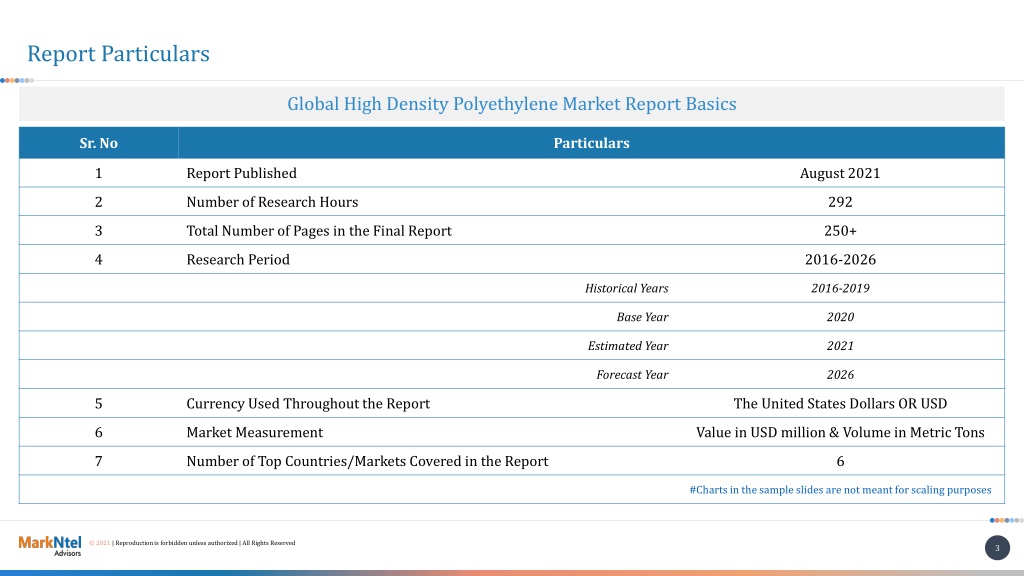Select the 'Research Period' label
The height and width of the screenshot is (576, 1024).
(238, 259)
